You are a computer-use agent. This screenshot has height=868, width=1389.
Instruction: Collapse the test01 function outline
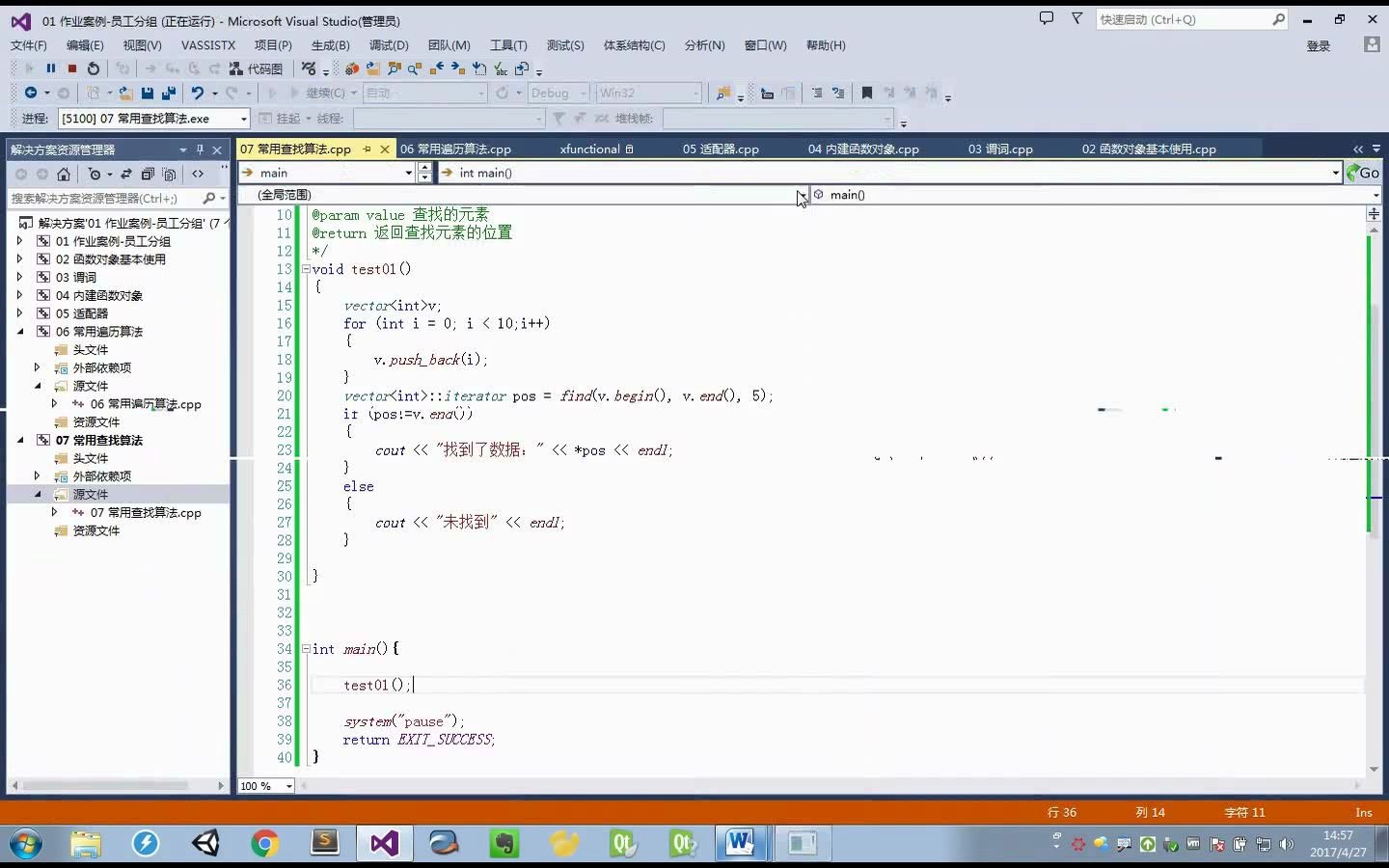[x=306, y=269]
